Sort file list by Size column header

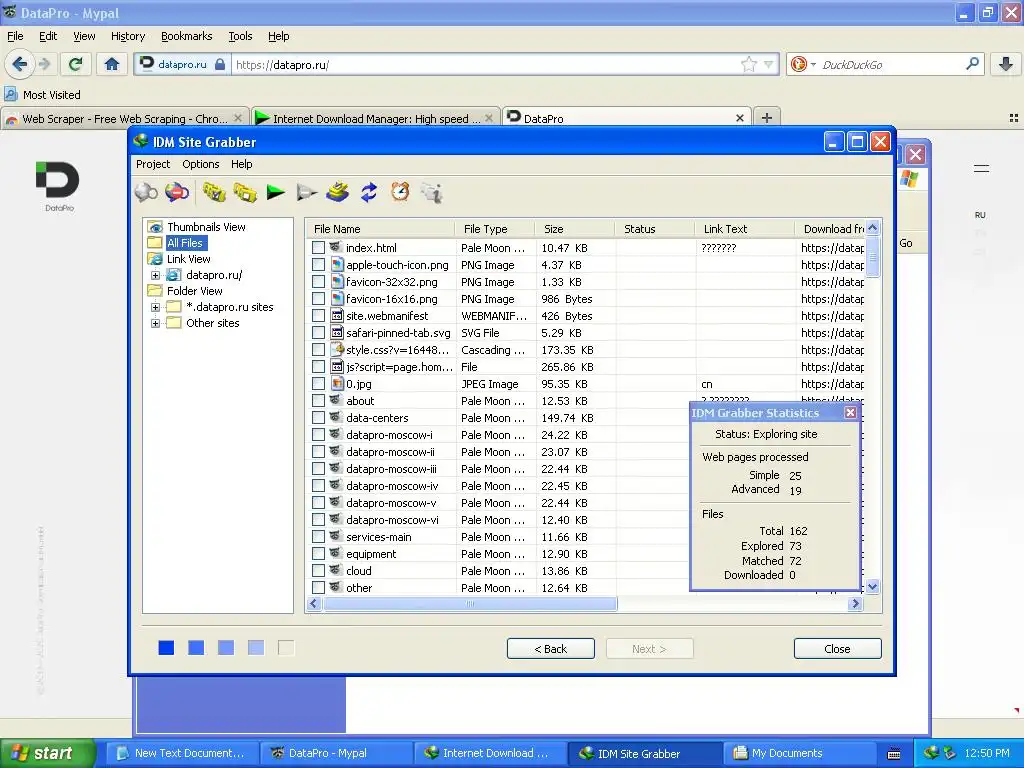574,229
